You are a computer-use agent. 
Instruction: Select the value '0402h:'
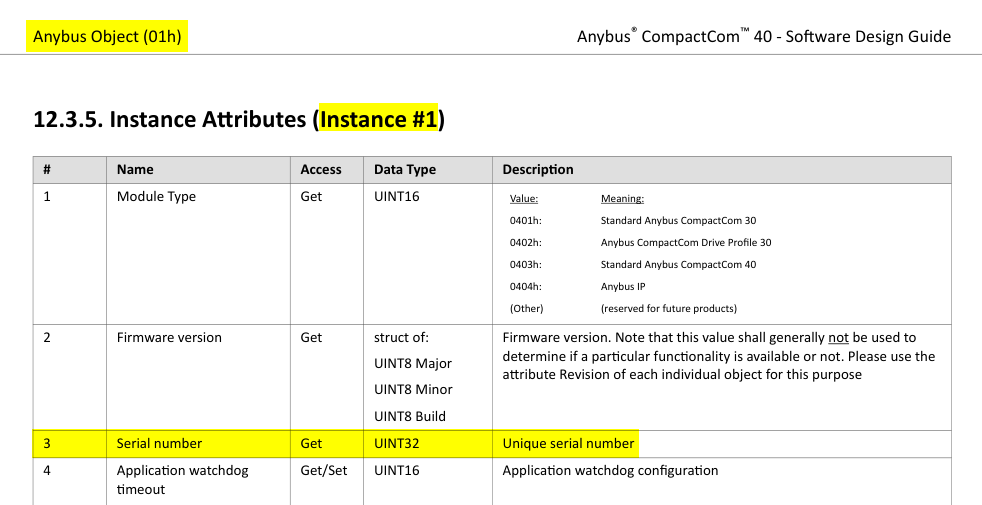pyautogui.click(x=525, y=242)
